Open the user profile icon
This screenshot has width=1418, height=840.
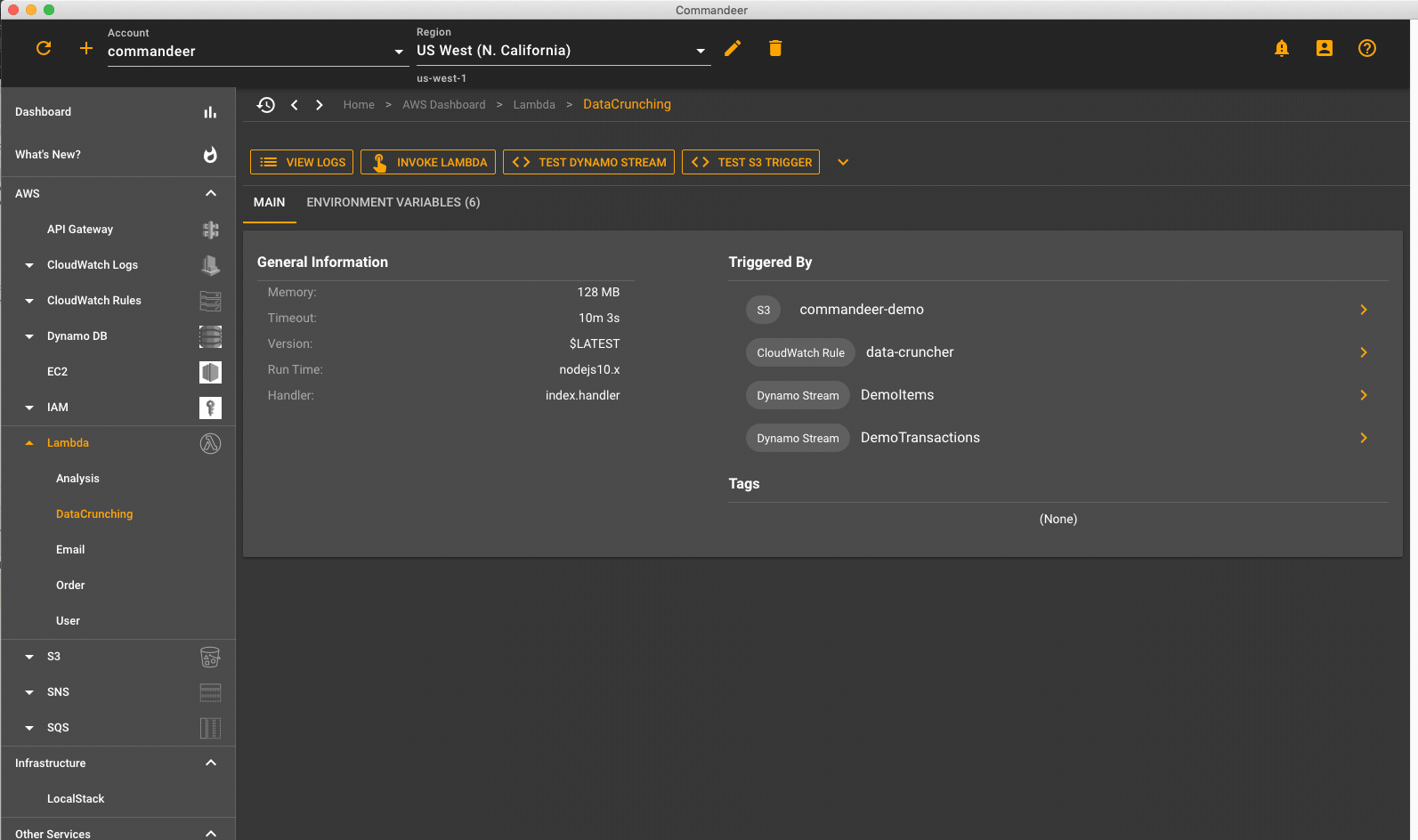click(x=1325, y=48)
